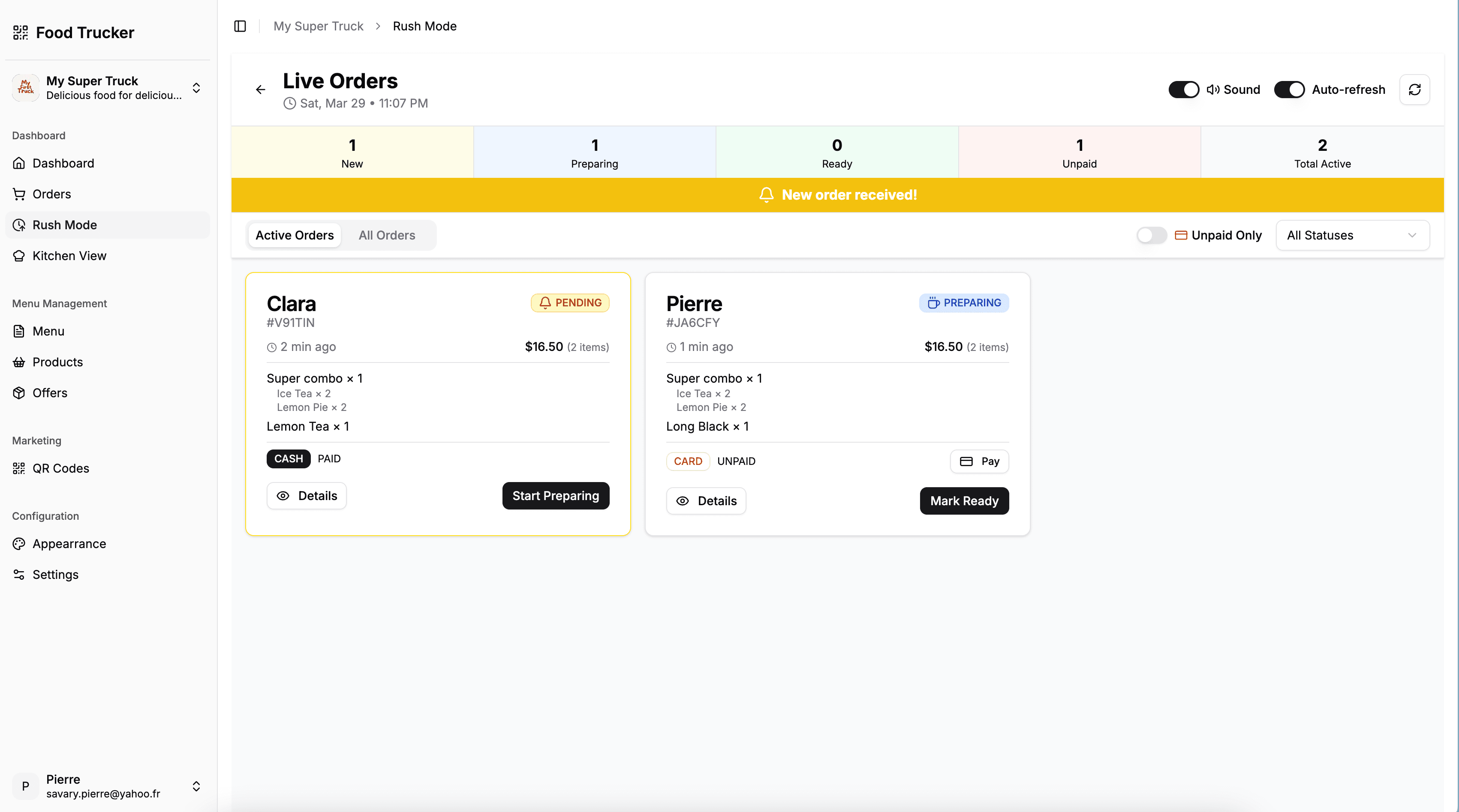Image resolution: width=1459 pixels, height=812 pixels.
Task: Select the Products icon in sidebar
Action: [19, 362]
